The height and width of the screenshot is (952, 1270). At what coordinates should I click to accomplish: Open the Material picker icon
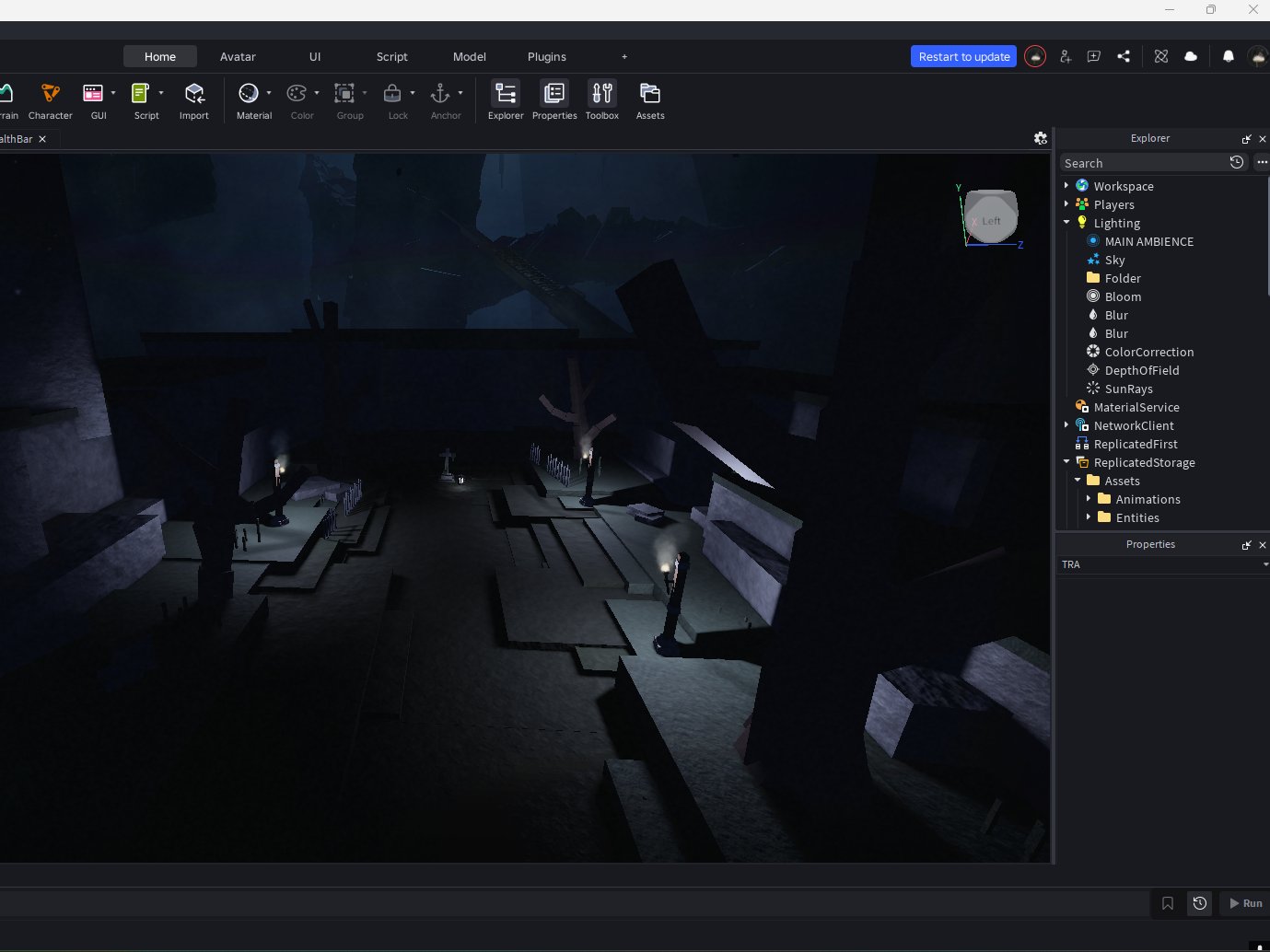[x=249, y=93]
